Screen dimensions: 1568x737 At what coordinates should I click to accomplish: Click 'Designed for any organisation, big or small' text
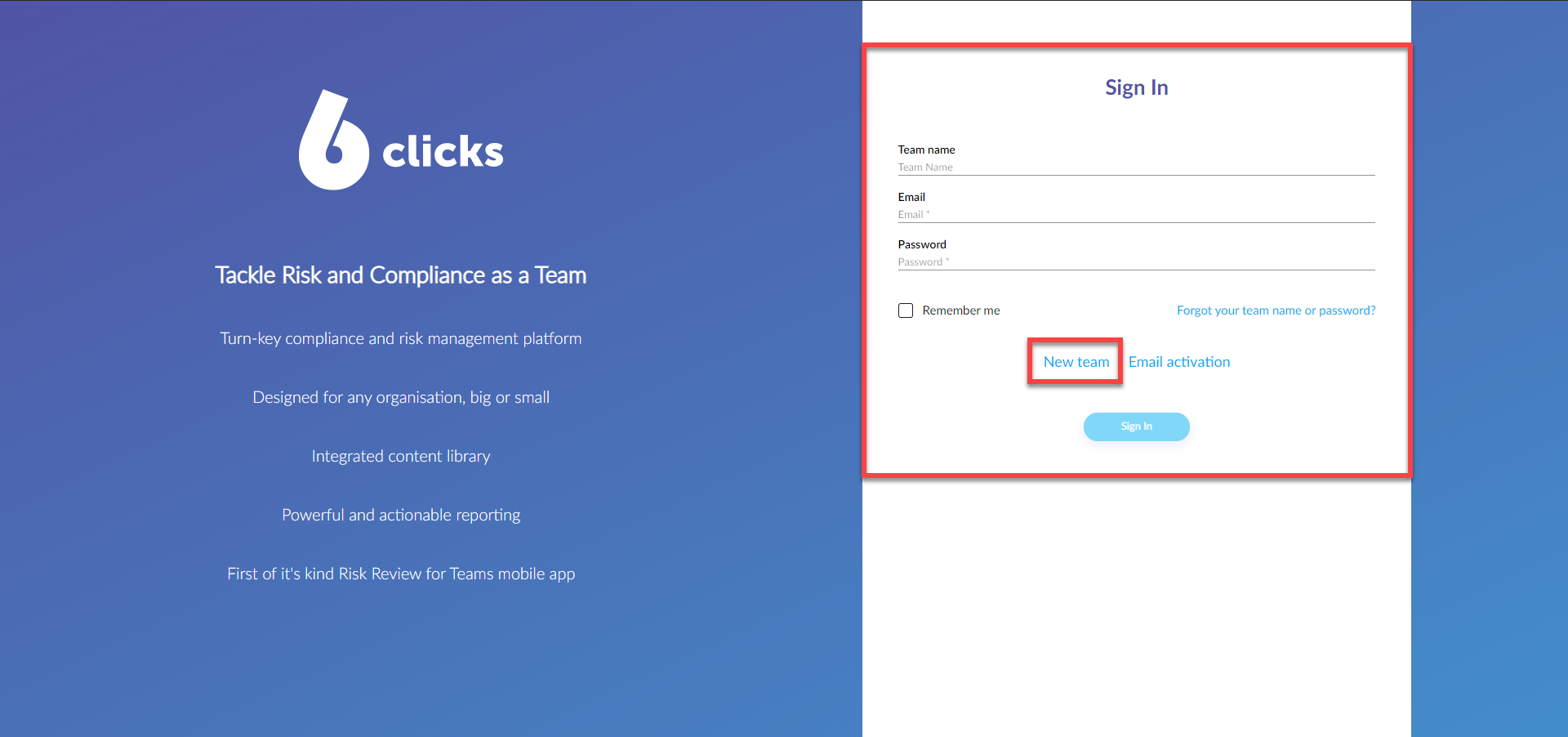(x=401, y=397)
